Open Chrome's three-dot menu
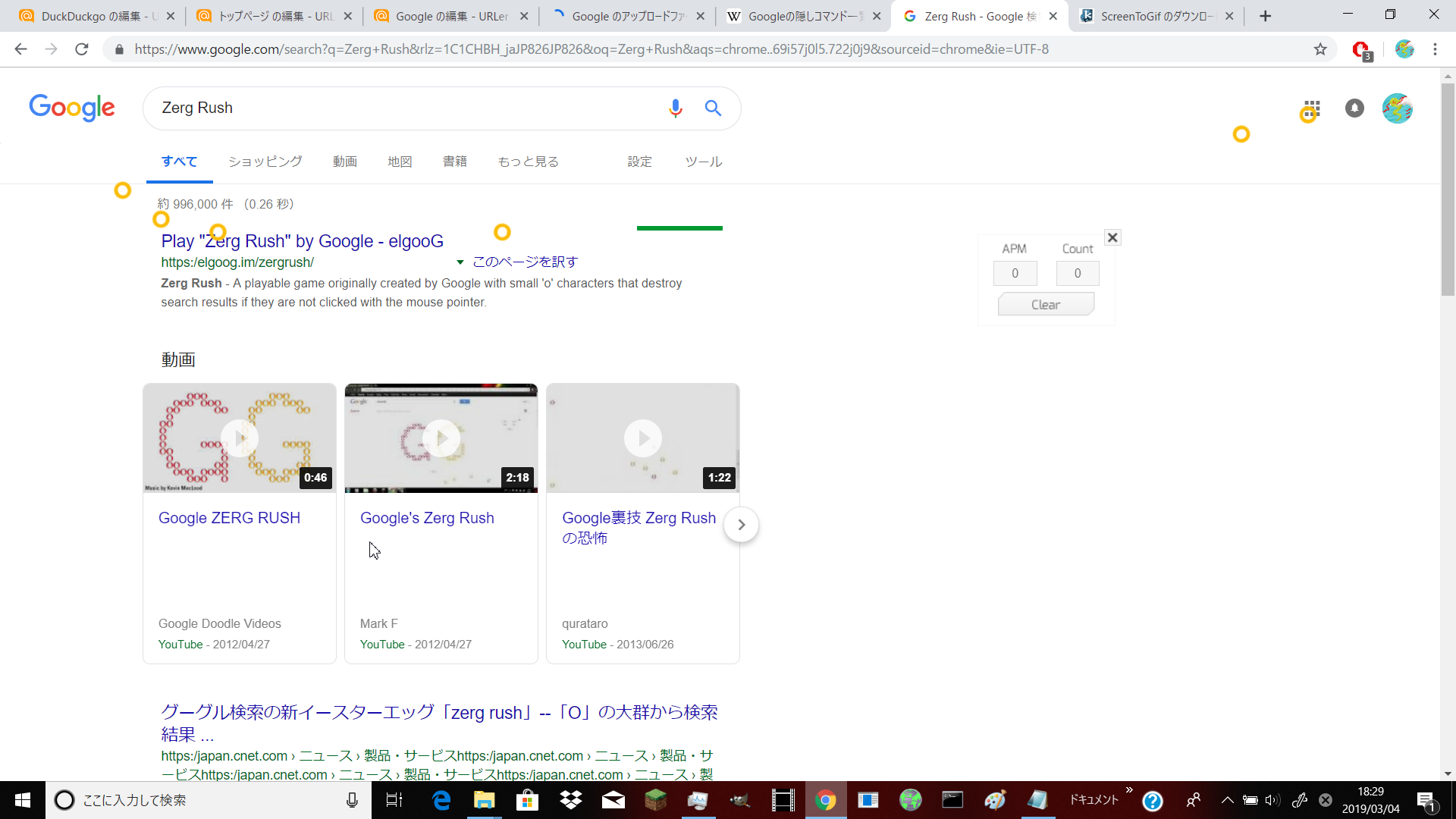The width and height of the screenshot is (1456, 819). pos(1435,49)
